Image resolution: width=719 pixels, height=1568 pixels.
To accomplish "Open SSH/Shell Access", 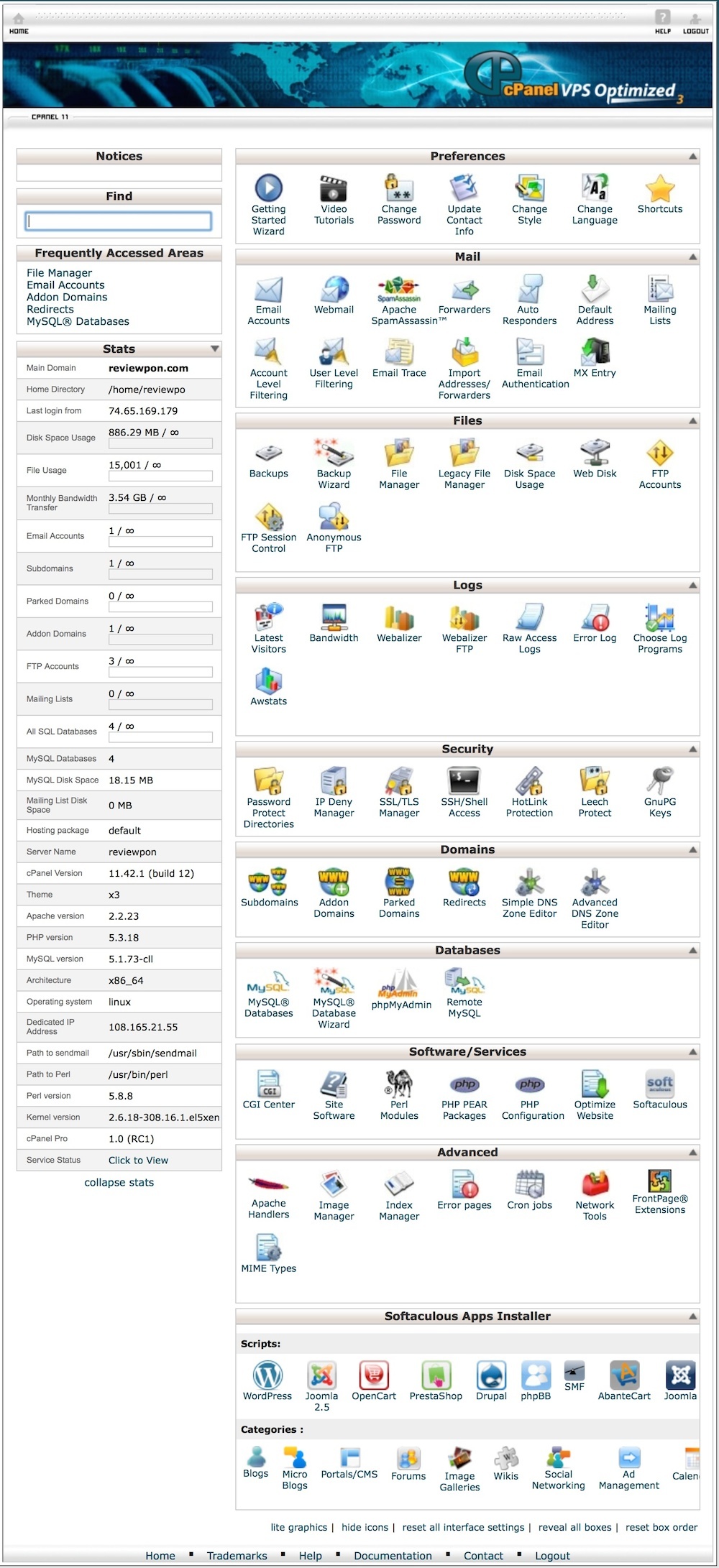I will (464, 781).
